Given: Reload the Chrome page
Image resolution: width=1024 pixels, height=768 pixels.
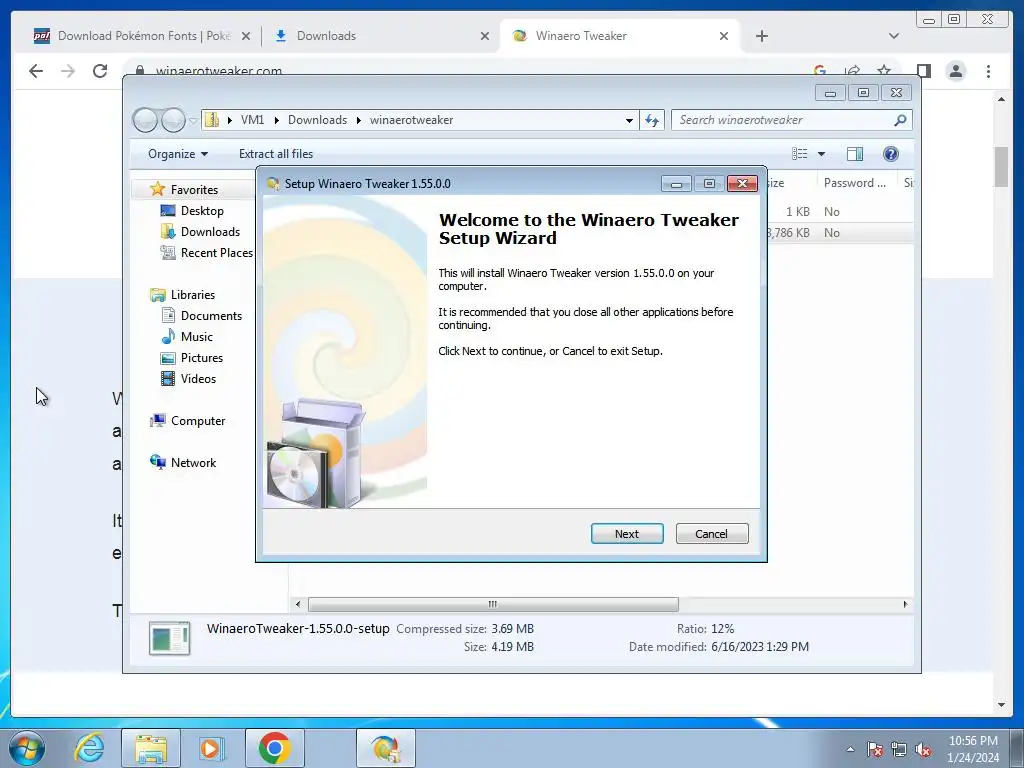Looking at the screenshot, I should click(100, 71).
